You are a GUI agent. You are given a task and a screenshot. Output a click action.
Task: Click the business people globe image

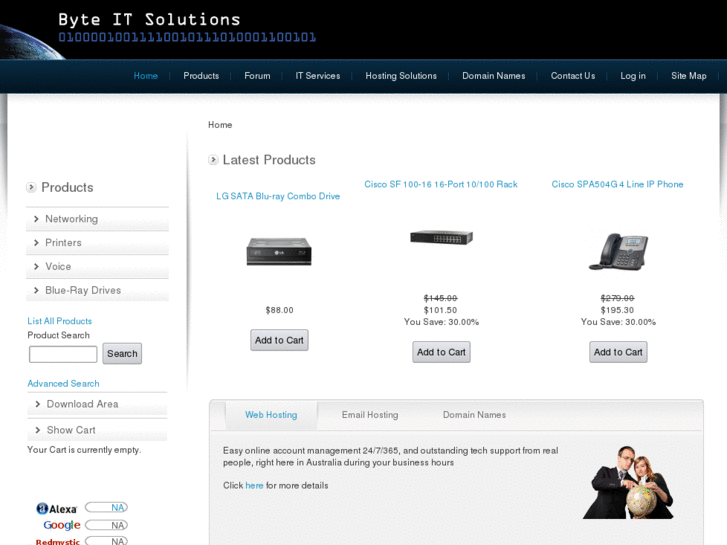point(628,482)
